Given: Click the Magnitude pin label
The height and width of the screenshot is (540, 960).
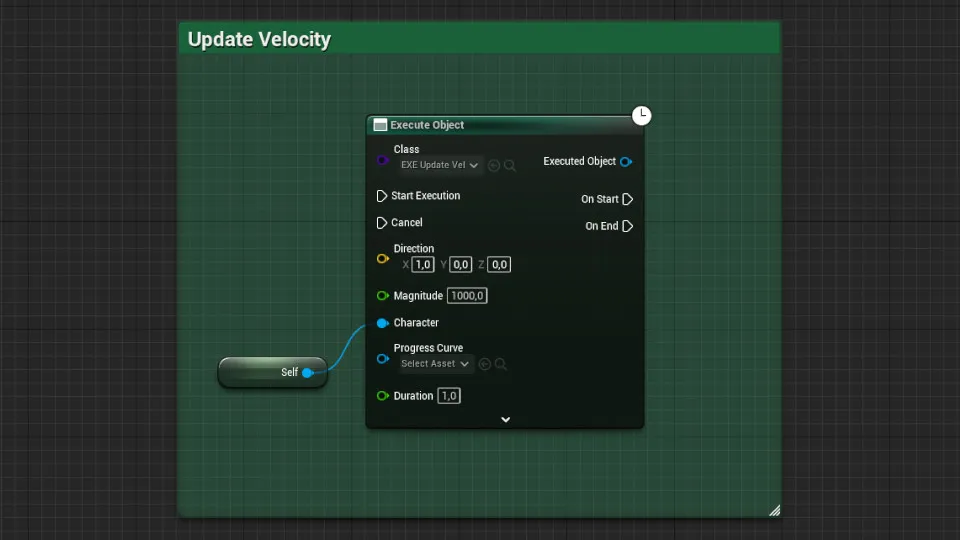Looking at the screenshot, I should click(x=418, y=296).
